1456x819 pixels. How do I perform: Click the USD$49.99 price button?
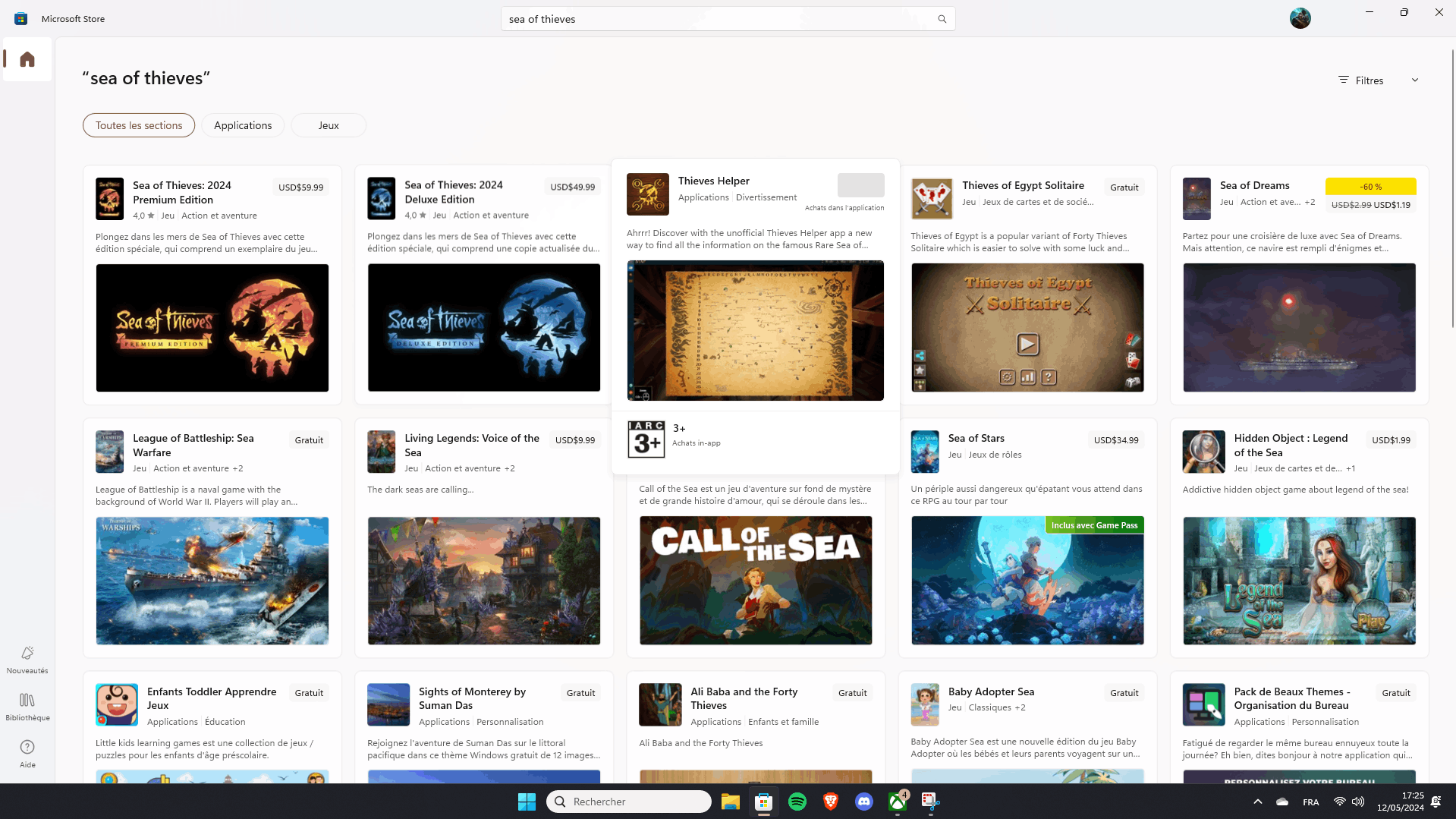(x=572, y=187)
